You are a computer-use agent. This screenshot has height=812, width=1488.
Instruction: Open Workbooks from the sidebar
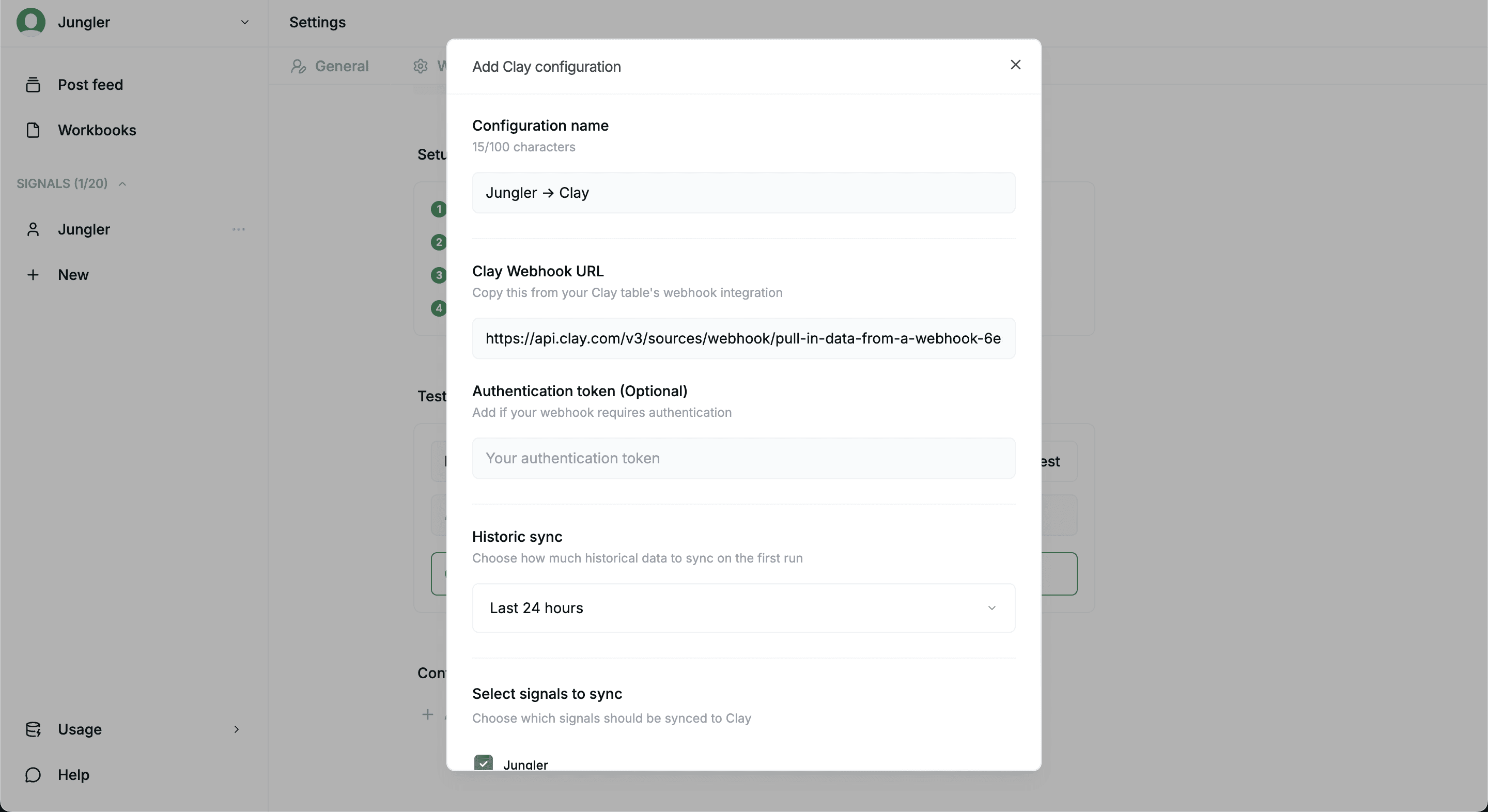pos(97,130)
